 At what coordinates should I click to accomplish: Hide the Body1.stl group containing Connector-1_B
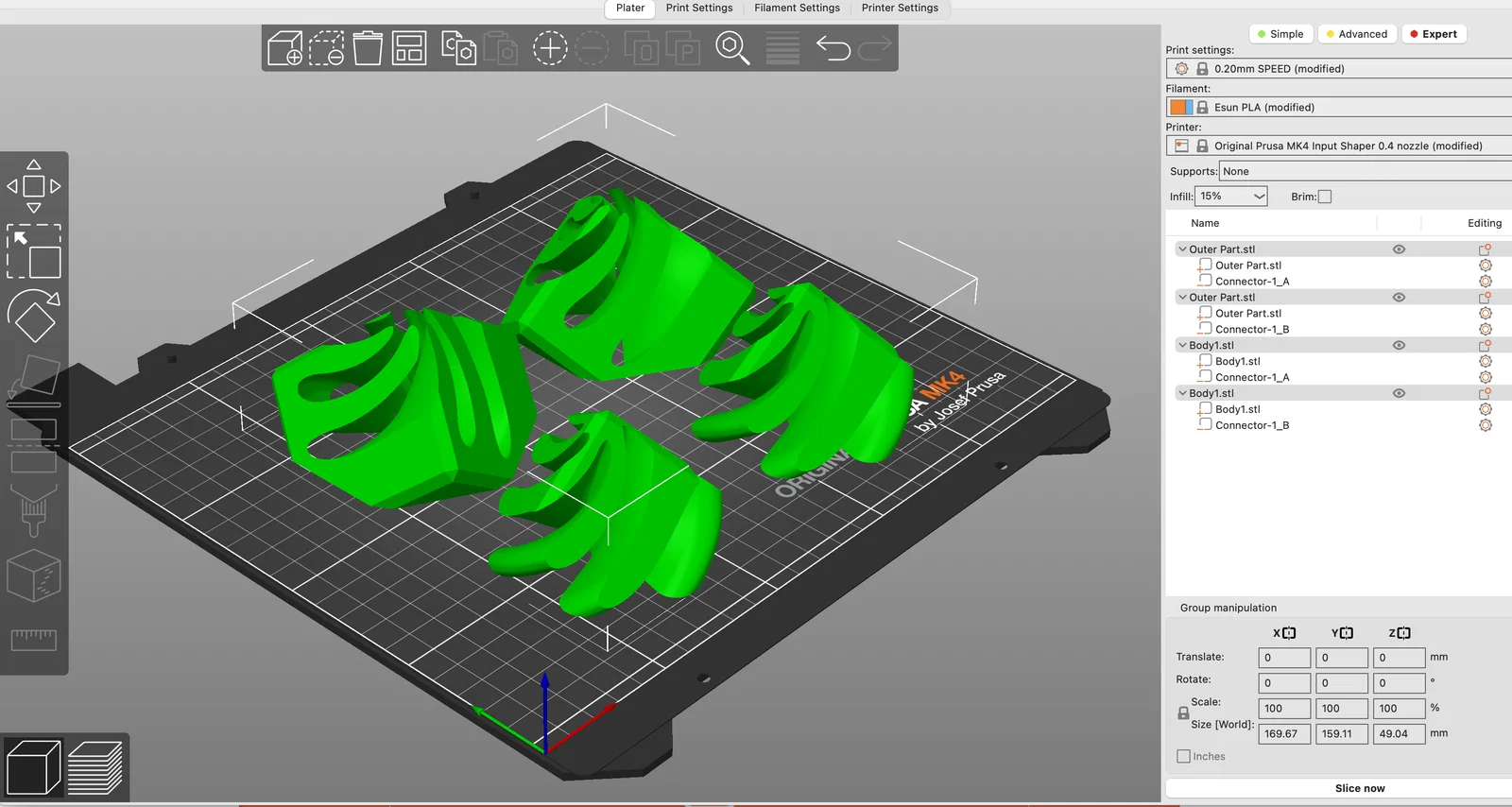click(1399, 393)
